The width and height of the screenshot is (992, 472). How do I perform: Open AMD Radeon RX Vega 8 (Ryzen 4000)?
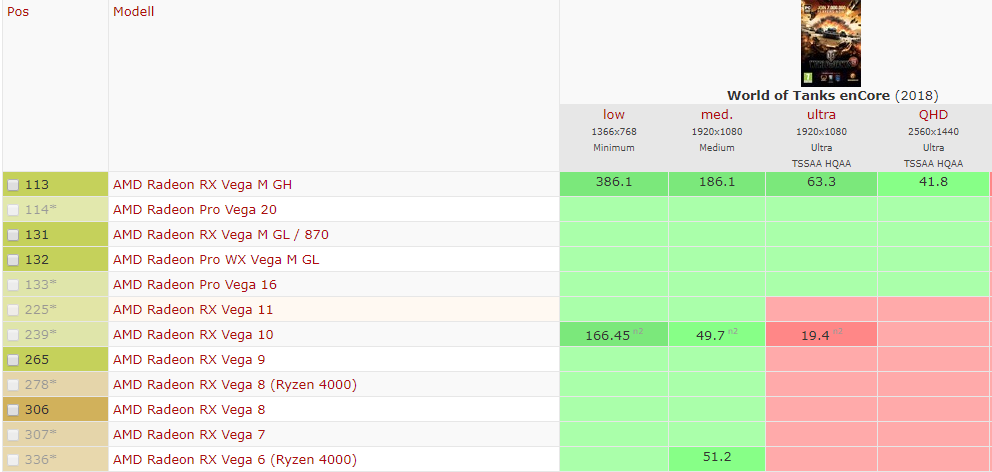coord(235,385)
